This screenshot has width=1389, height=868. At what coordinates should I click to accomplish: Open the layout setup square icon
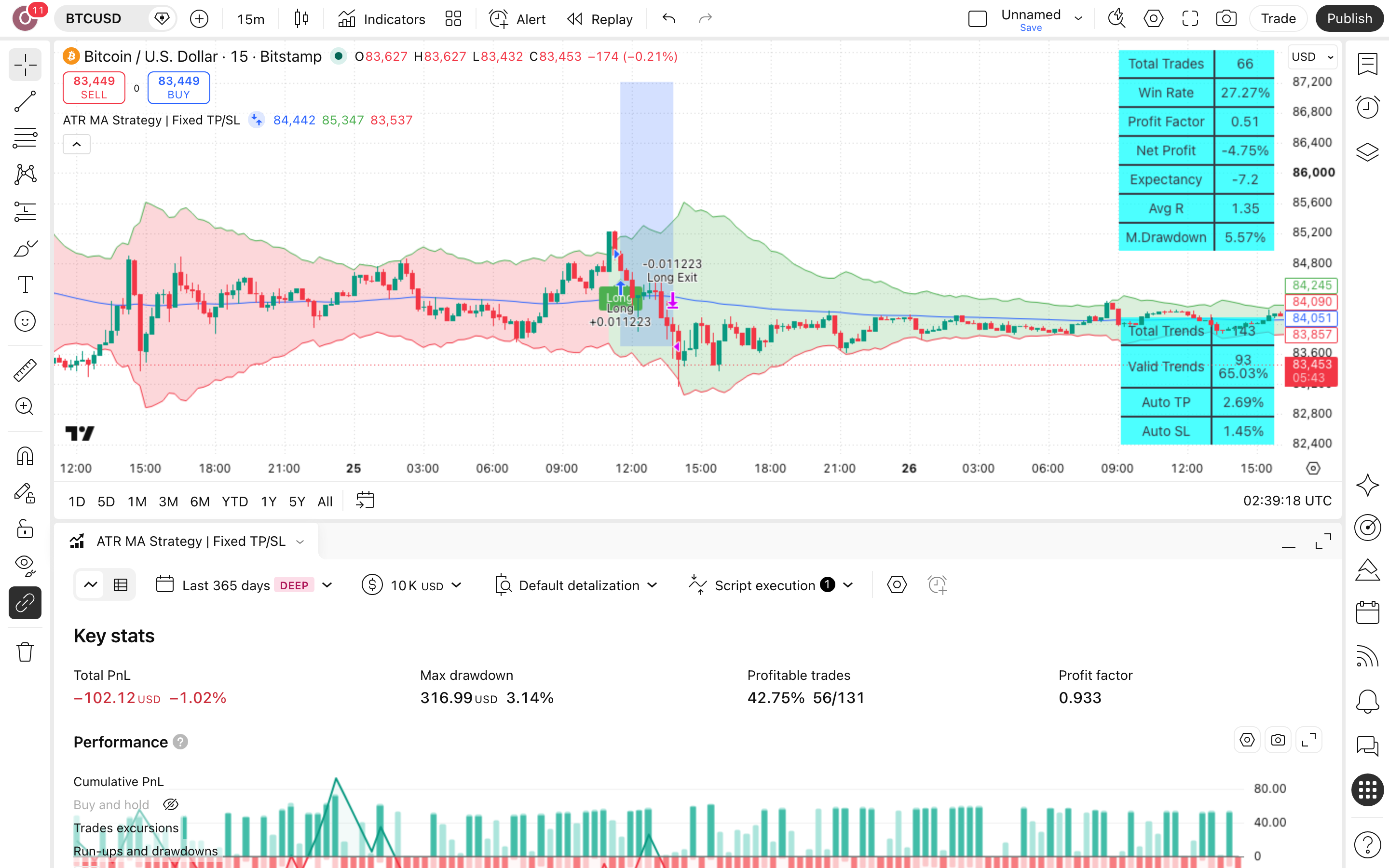[977, 19]
